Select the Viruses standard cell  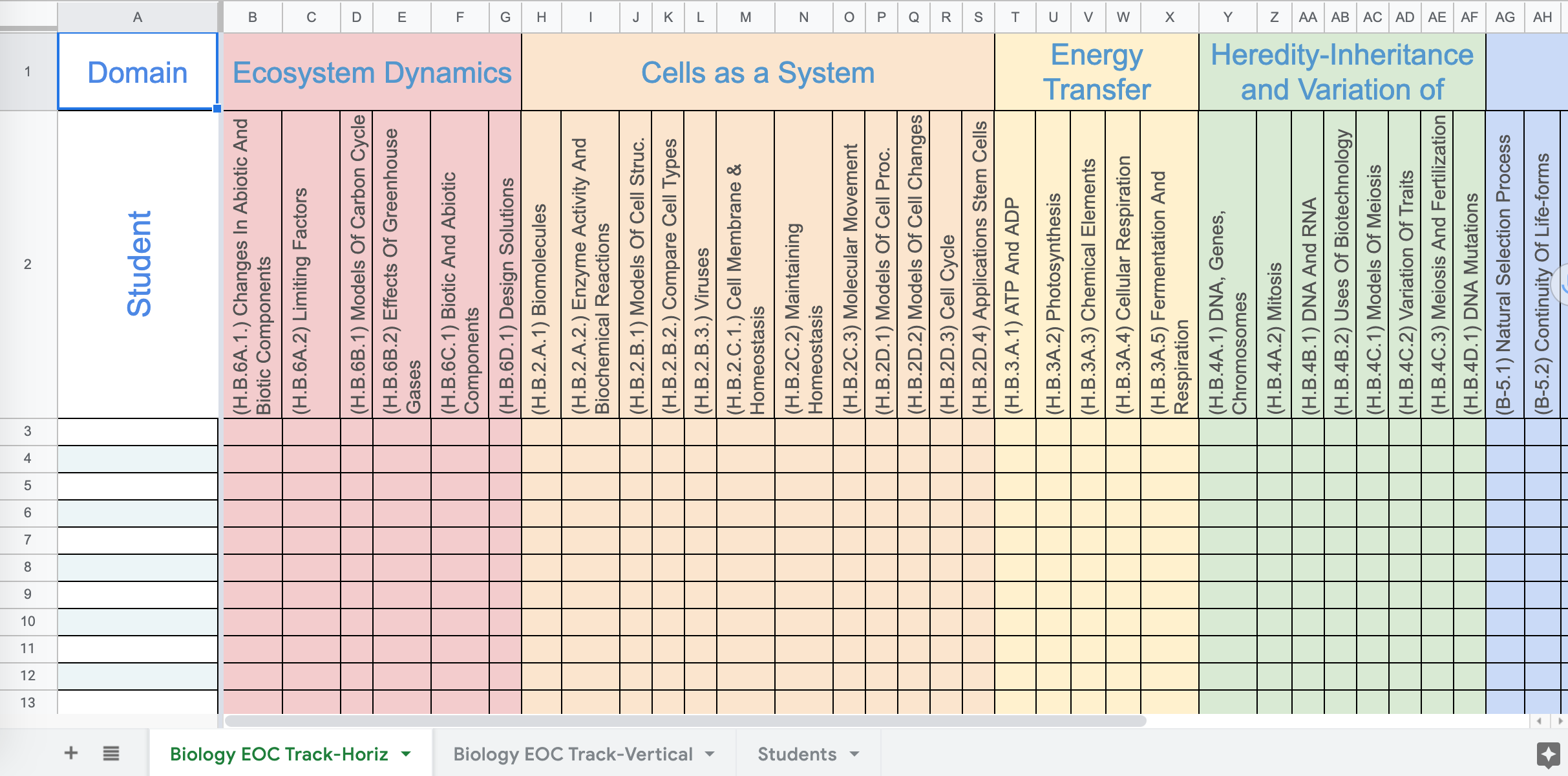point(700,264)
